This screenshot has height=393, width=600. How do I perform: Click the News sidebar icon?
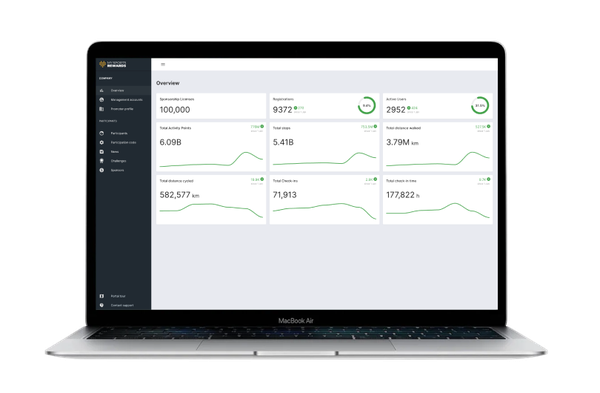(101, 152)
